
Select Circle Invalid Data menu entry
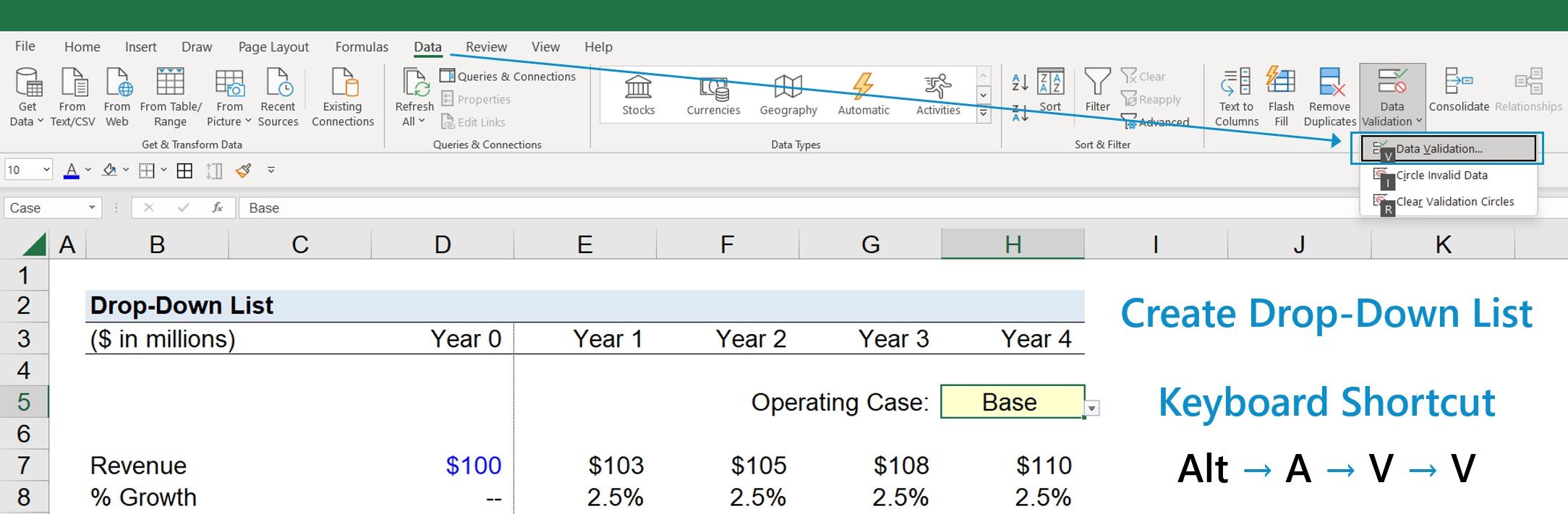click(x=1441, y=175)
